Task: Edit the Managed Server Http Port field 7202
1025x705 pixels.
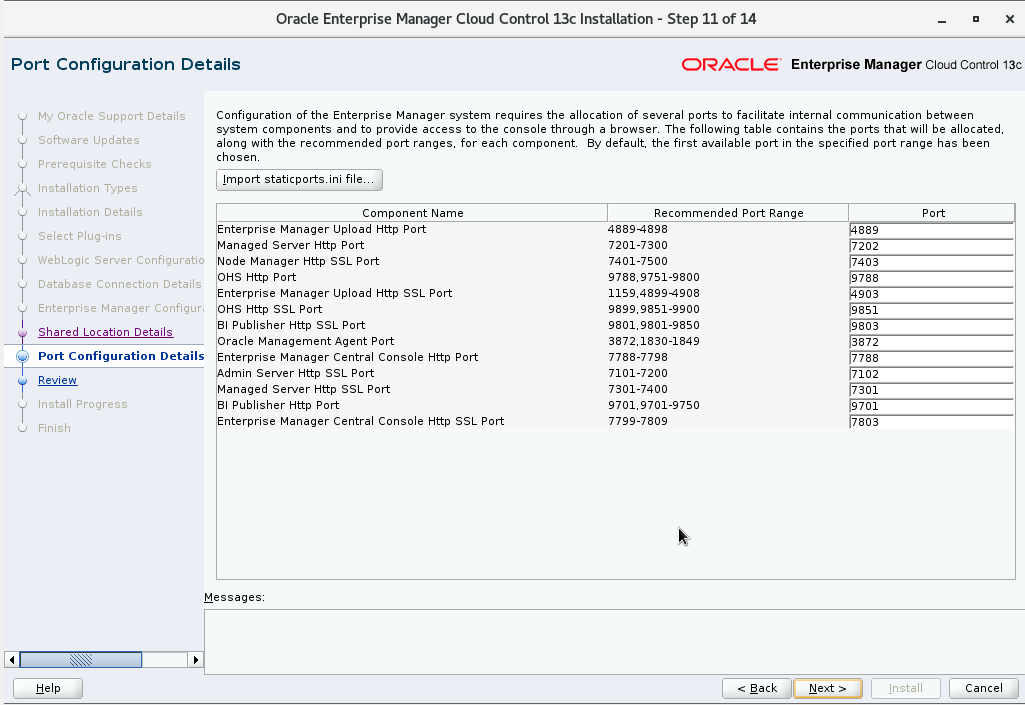Action: click(x=932, y=246)
